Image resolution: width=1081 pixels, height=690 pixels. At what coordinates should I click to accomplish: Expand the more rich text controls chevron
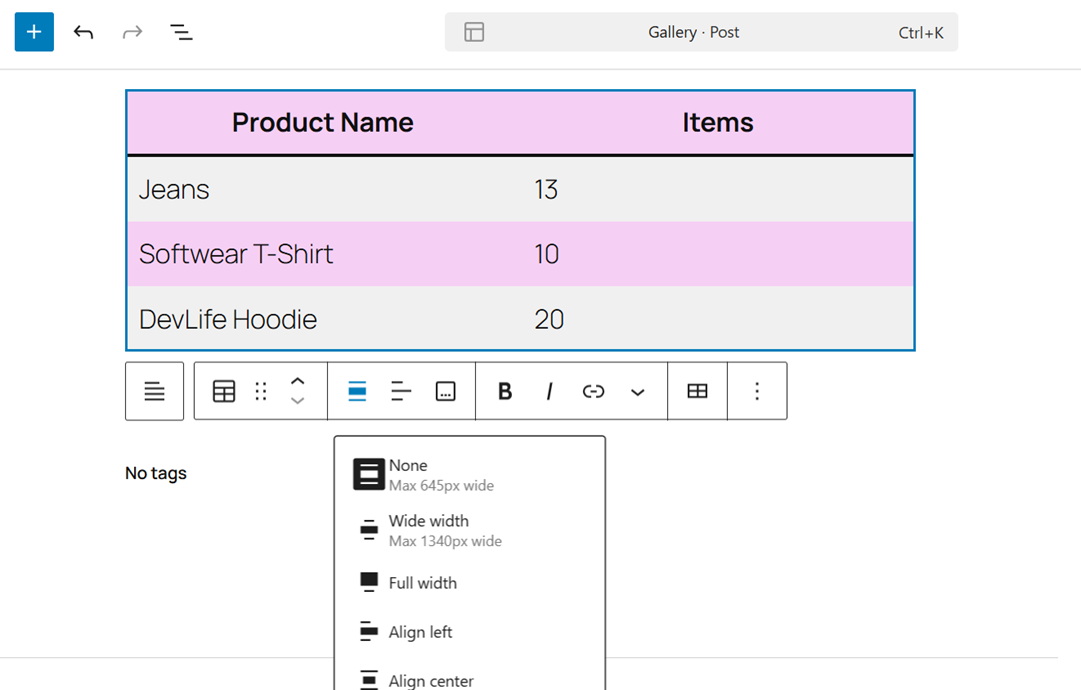tap(637, 392)
